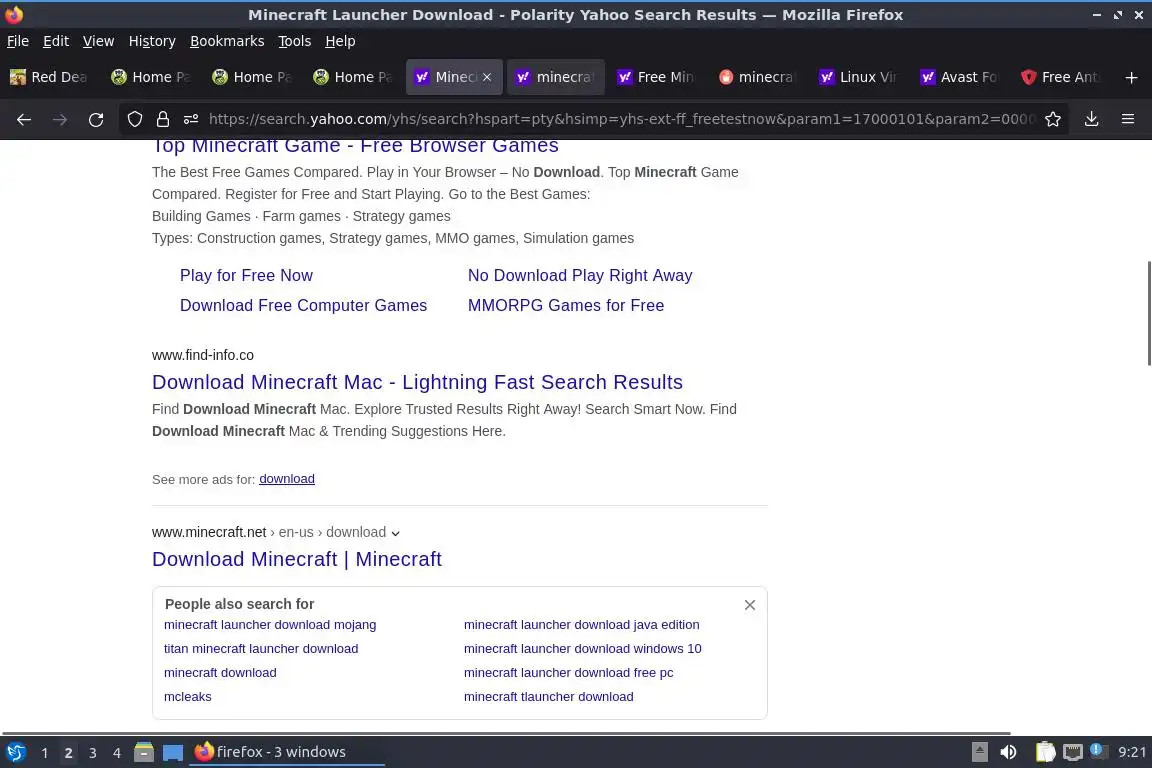Open the Edit menu

tap(56, 41)
